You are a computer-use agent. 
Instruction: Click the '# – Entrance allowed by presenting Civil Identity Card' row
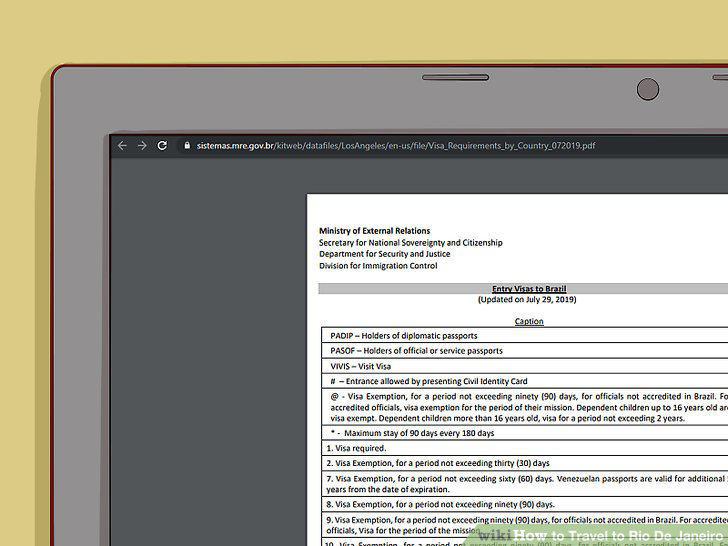(525, 381)
